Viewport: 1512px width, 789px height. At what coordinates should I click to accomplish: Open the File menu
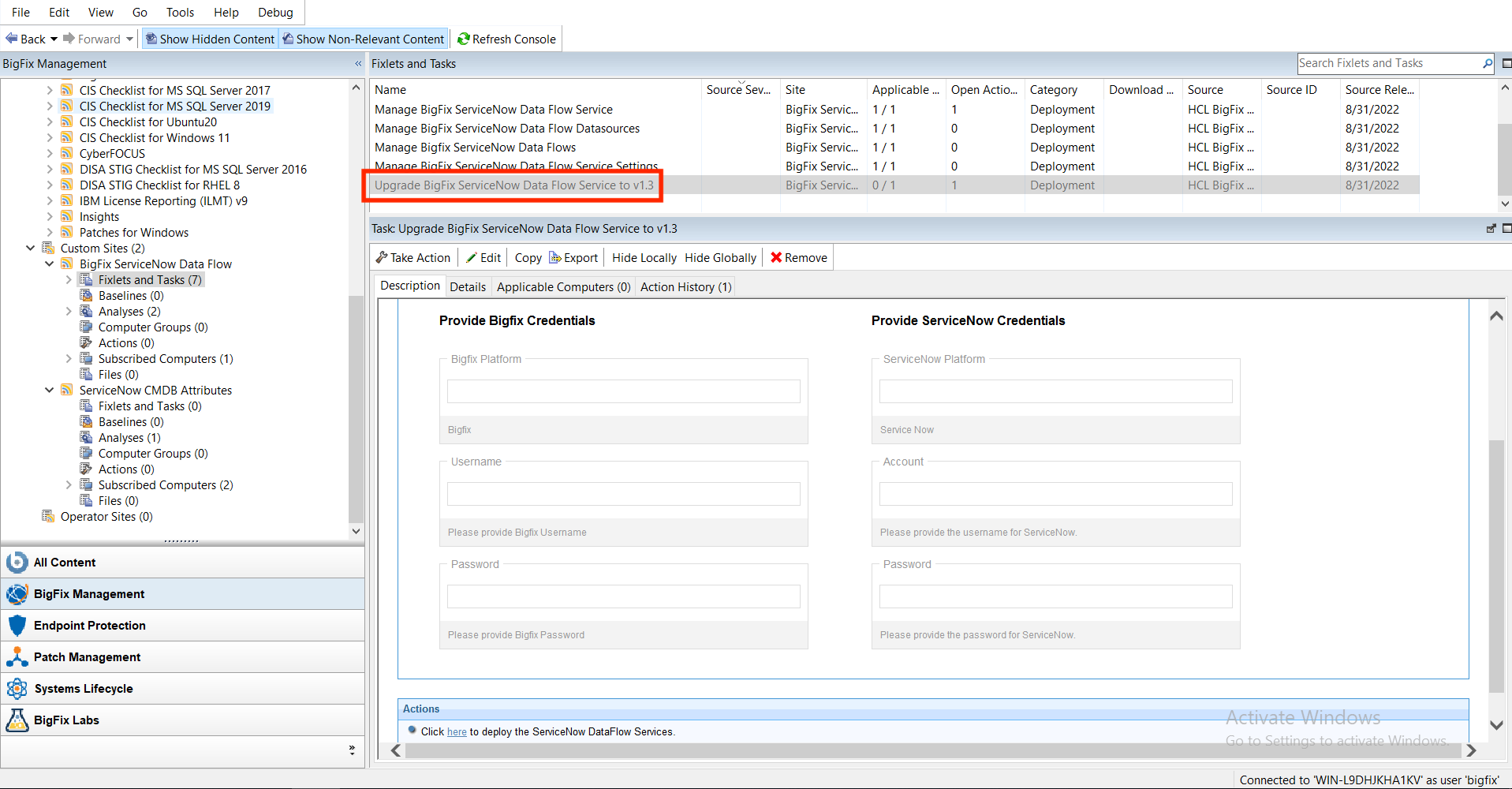point(21,13)
